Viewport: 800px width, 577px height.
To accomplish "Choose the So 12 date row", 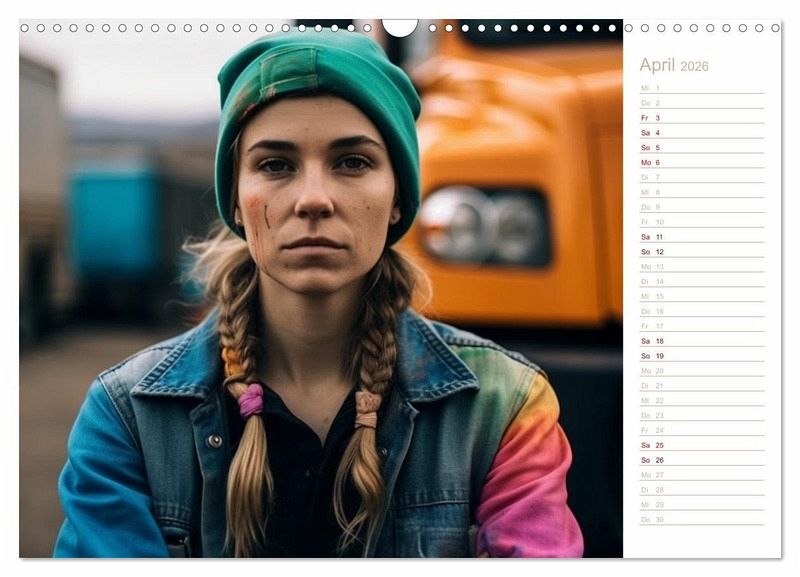I will click(x=701, y=252).
